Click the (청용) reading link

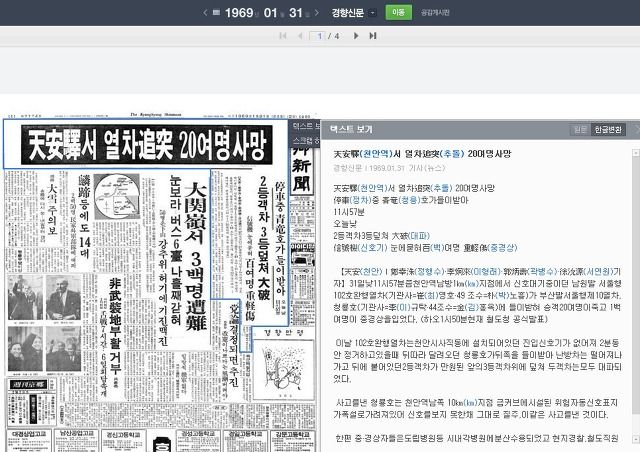tap(408, 200)
